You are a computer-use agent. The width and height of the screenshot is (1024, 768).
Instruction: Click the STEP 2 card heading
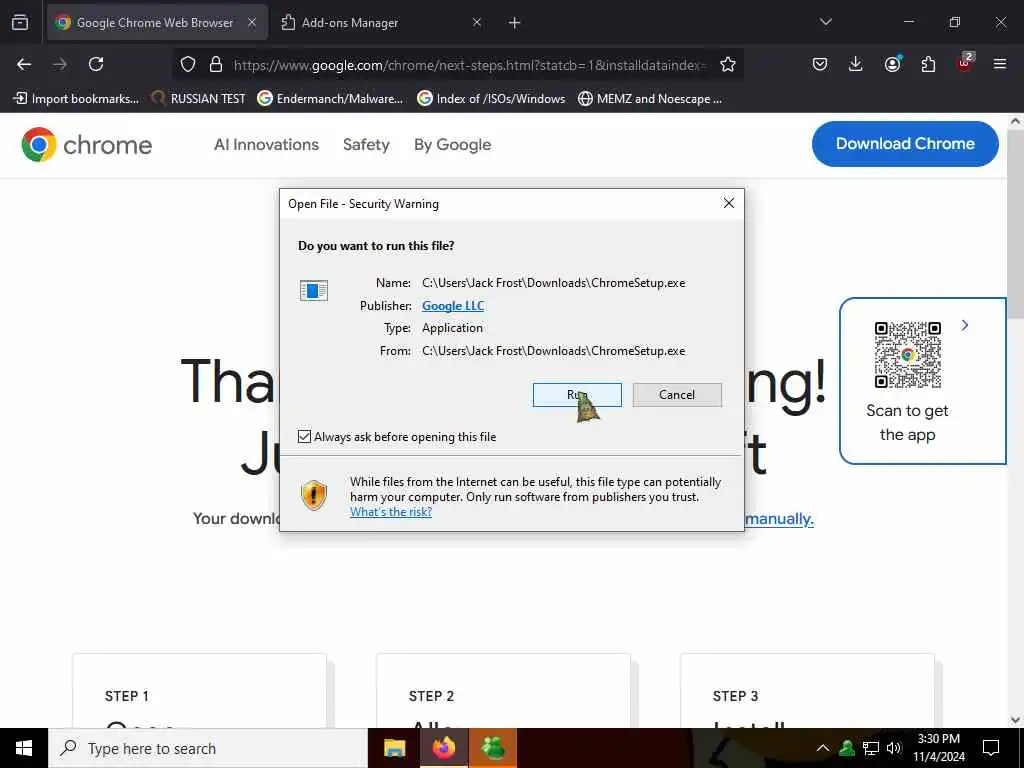tap(431, 696)
